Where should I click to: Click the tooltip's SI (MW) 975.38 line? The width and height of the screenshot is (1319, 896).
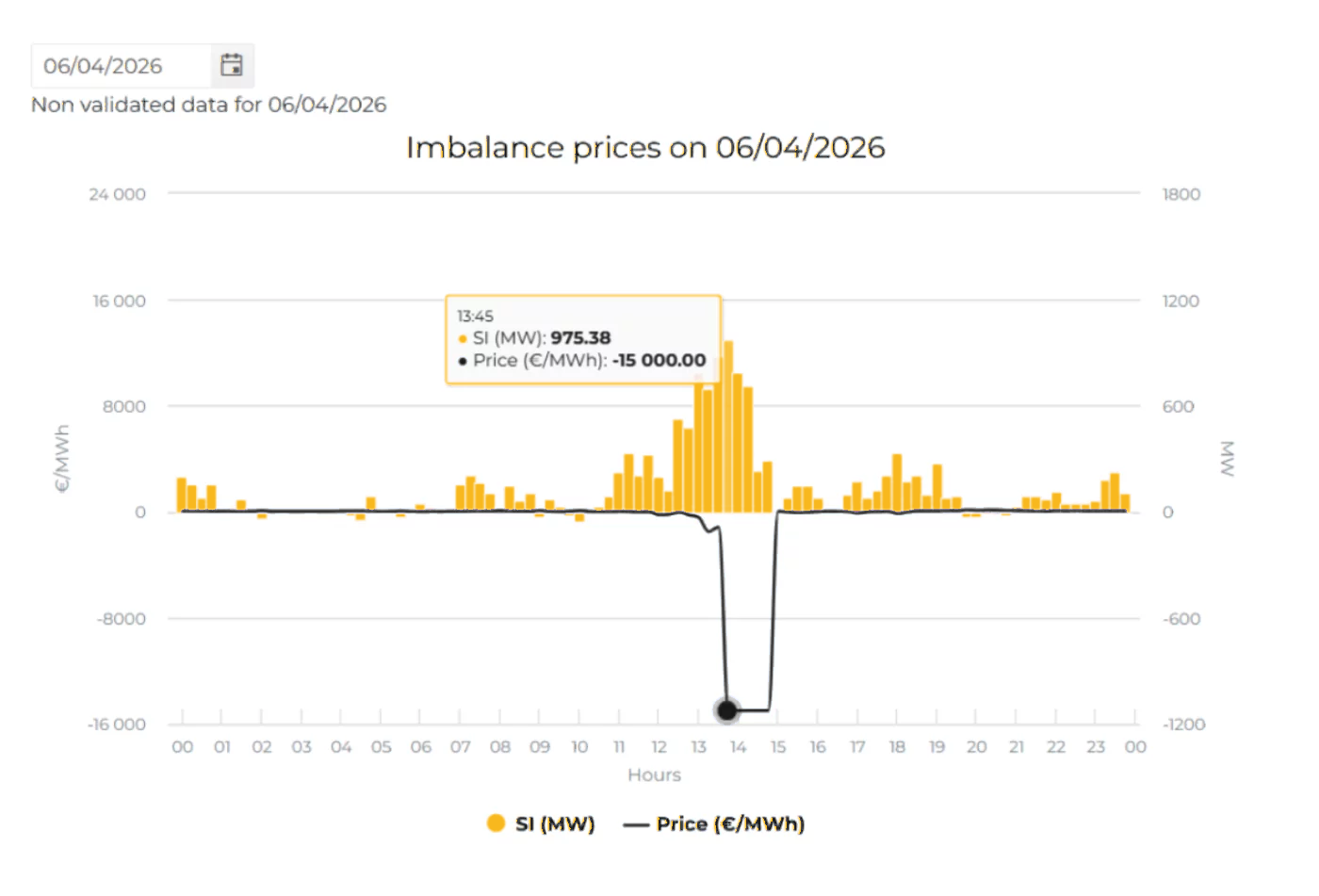(x=534, y=337)
